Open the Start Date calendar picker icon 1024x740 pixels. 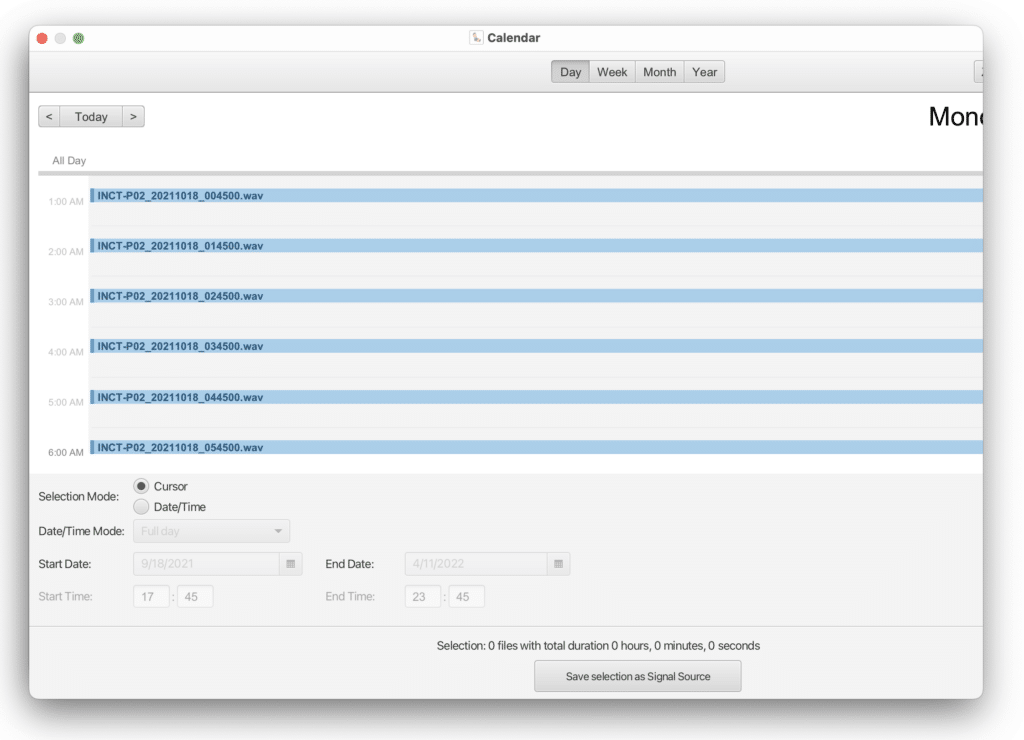tap(290, 564)
